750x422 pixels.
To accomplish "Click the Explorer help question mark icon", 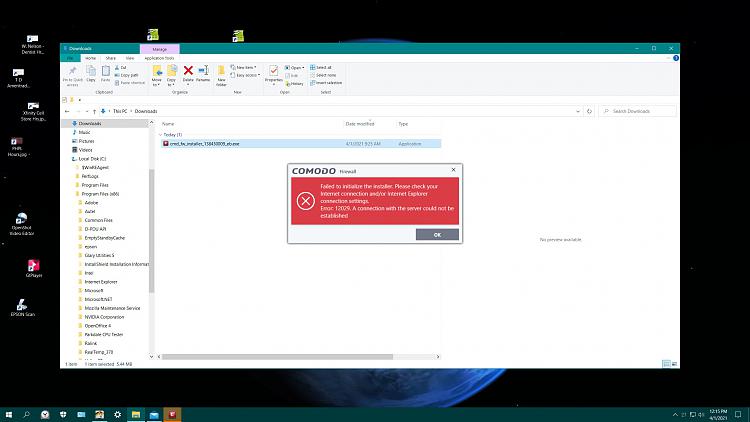I will 676,58.
